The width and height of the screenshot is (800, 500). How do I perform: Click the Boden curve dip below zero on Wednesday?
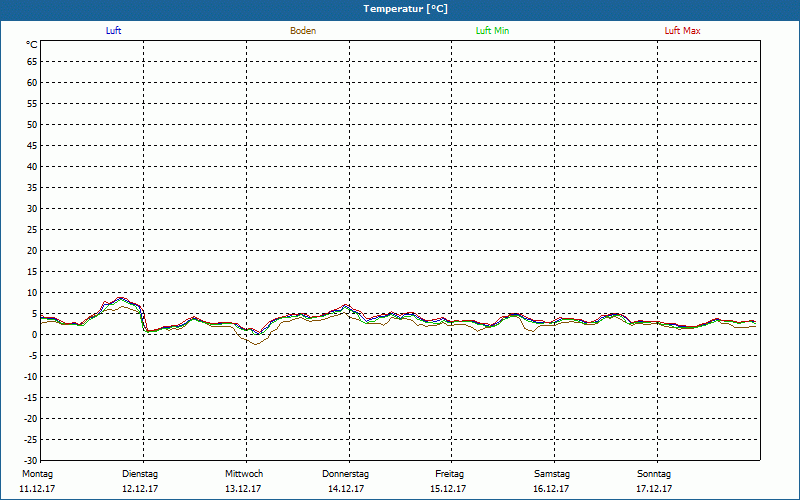click(256, 343)
